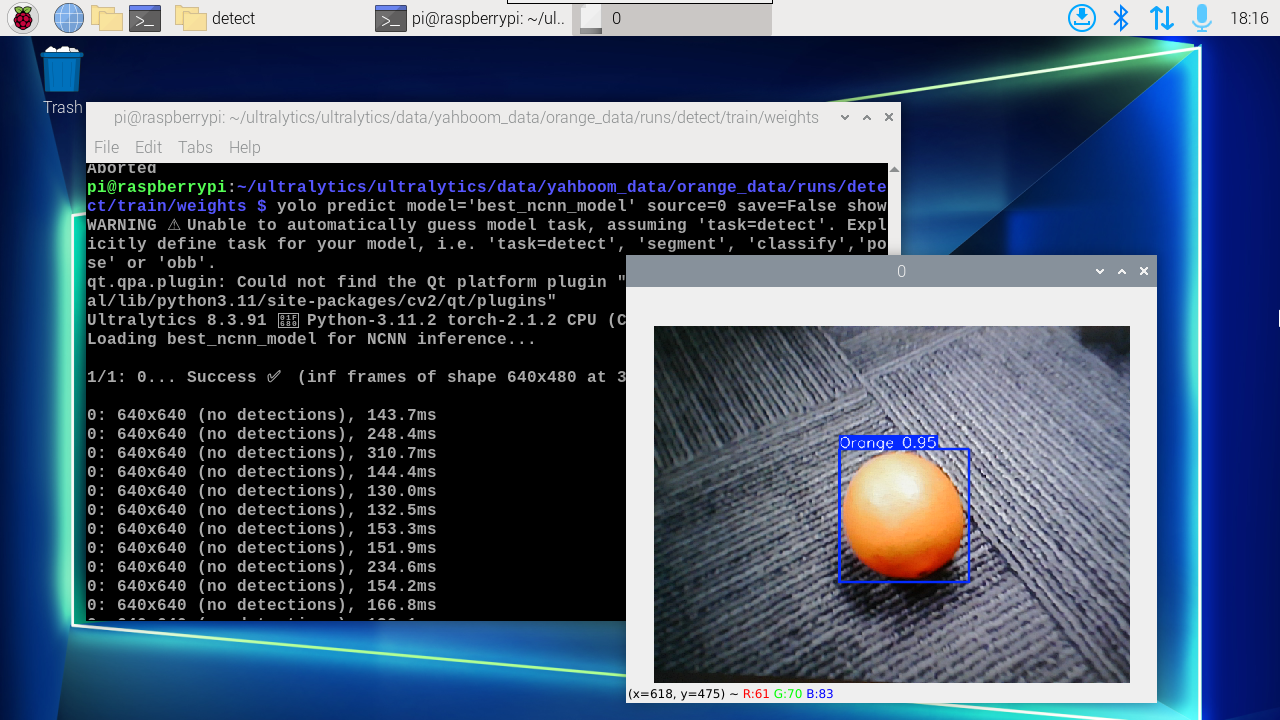Click the '310.7ms' detection line
The height and width of the screenshot is (720, 1280).
(262, 453)
